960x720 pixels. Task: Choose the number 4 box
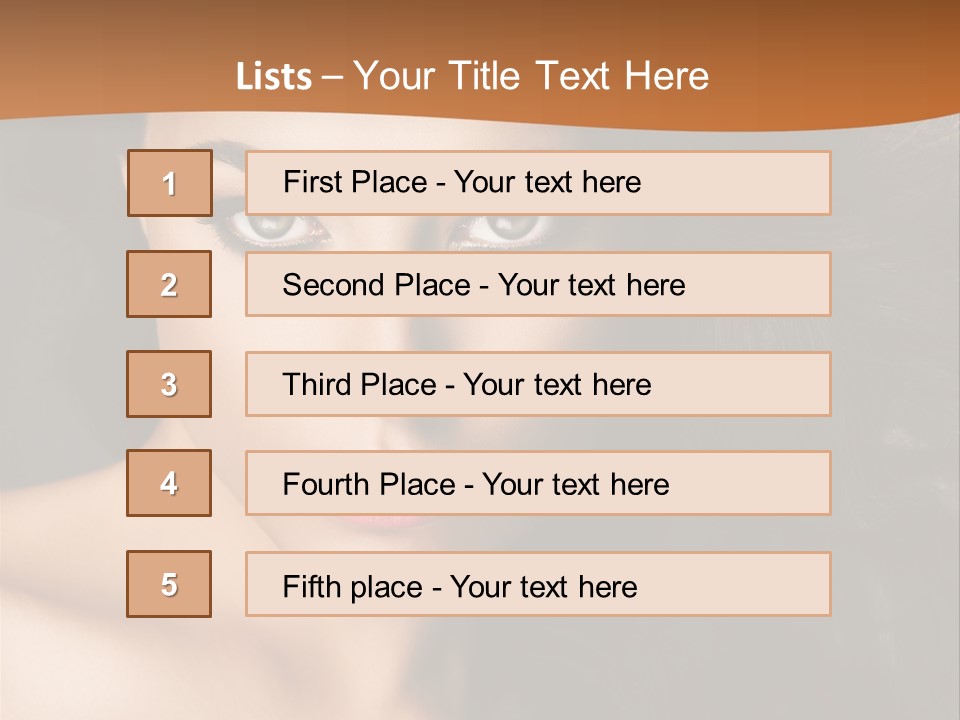169,483
